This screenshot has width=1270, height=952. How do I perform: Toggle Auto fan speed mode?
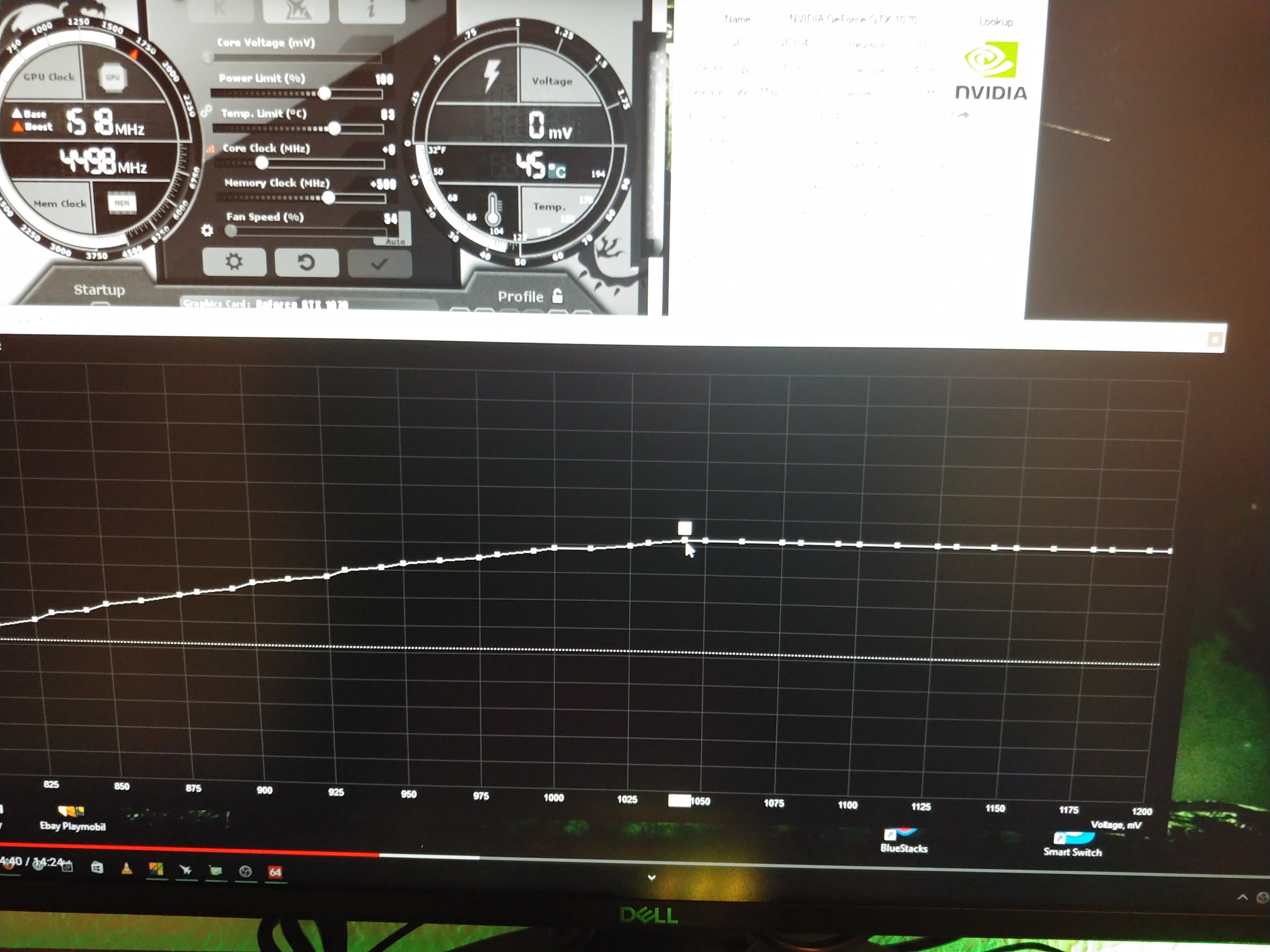click(x=395, y=242)
